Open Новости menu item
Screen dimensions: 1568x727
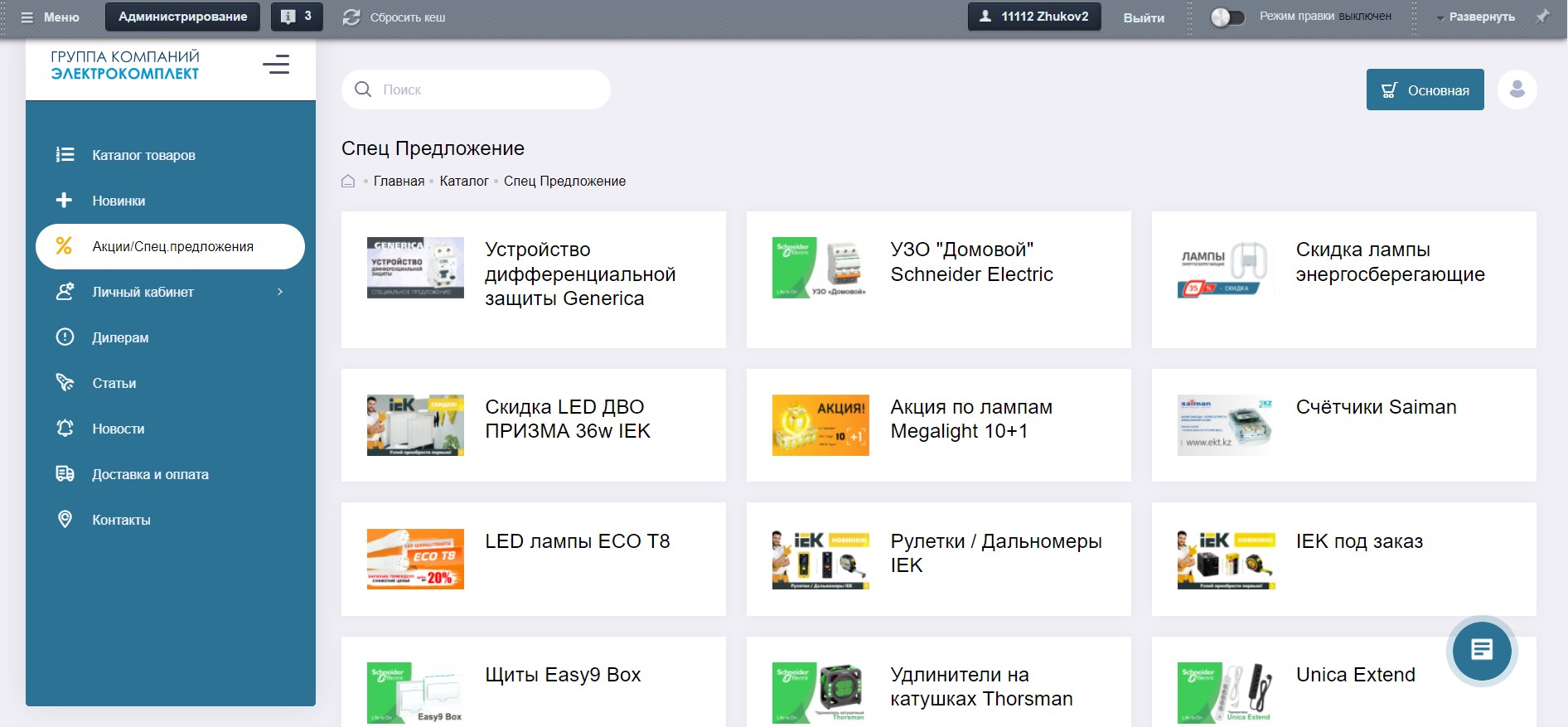(x=170, y=429)
